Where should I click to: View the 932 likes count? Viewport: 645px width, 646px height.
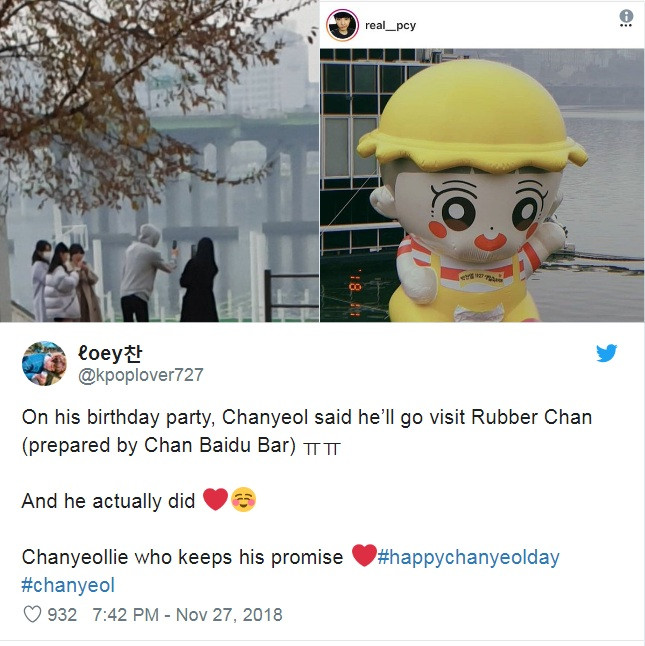click(62, 615)
